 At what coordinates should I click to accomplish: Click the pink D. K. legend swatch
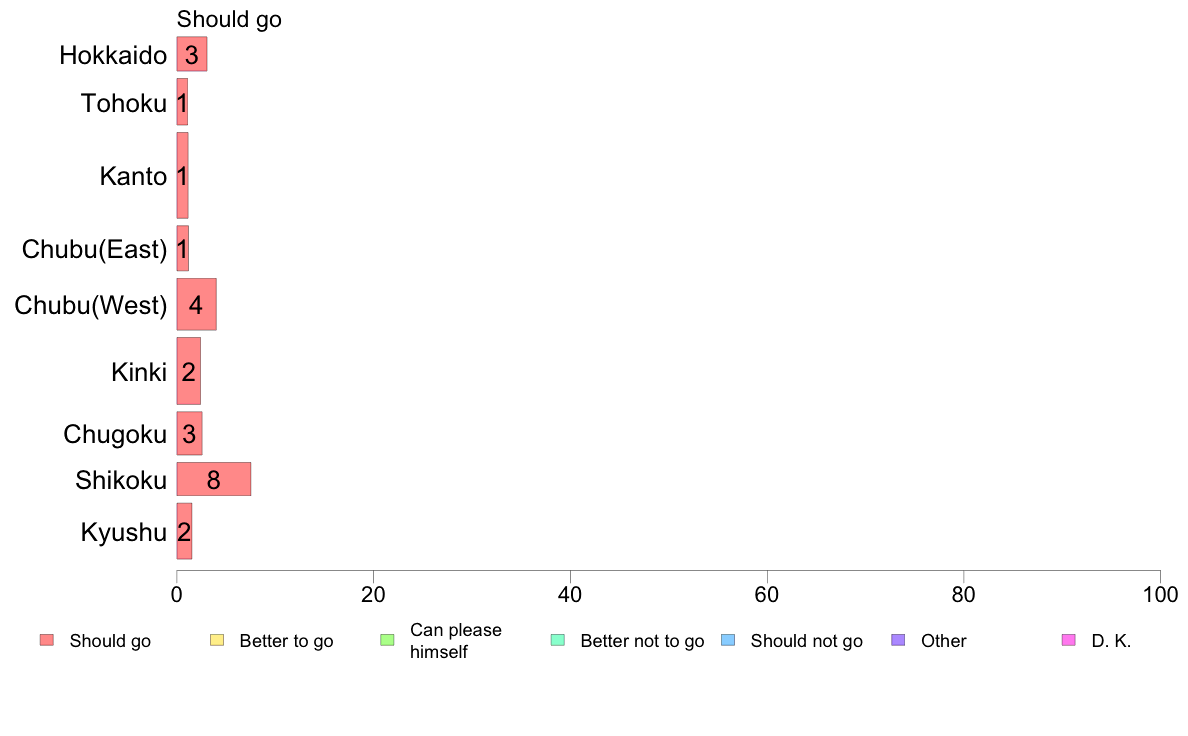[x=1069, y=640]
